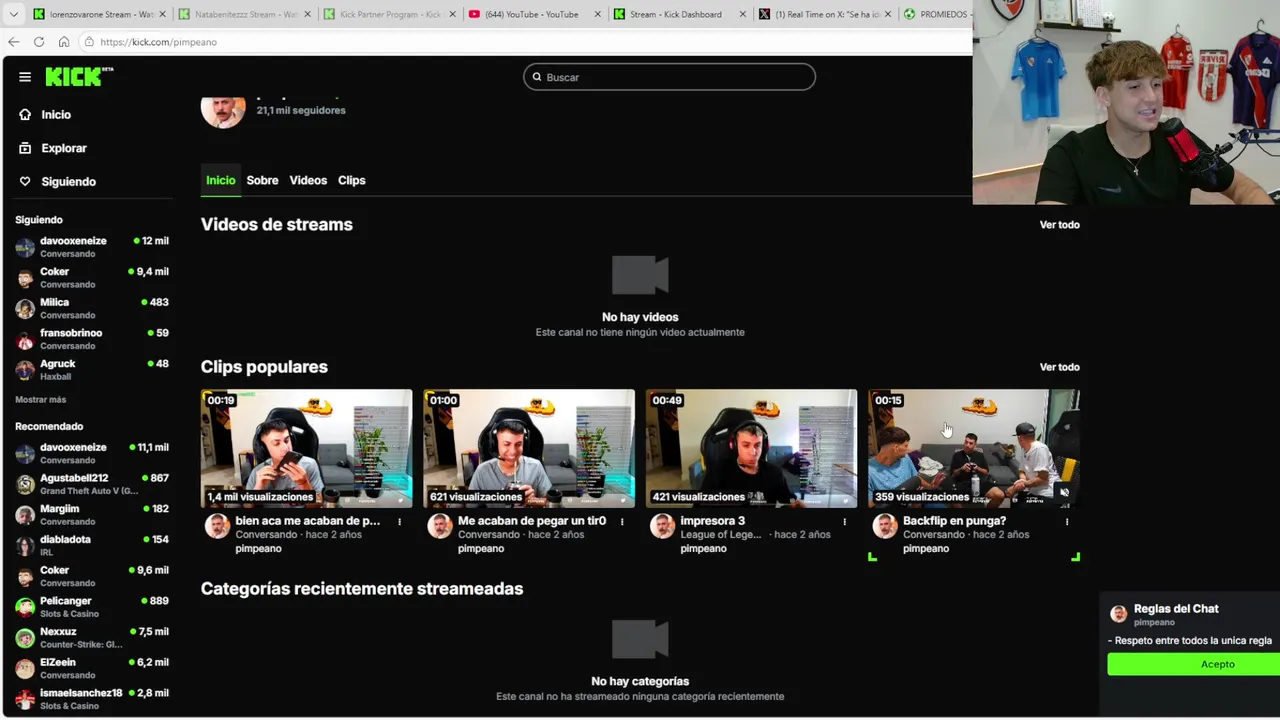The height and width of the screenshot is (720, 1280).
Task: Click Mostrar más under Siguiendo
Action: point(40,400)
